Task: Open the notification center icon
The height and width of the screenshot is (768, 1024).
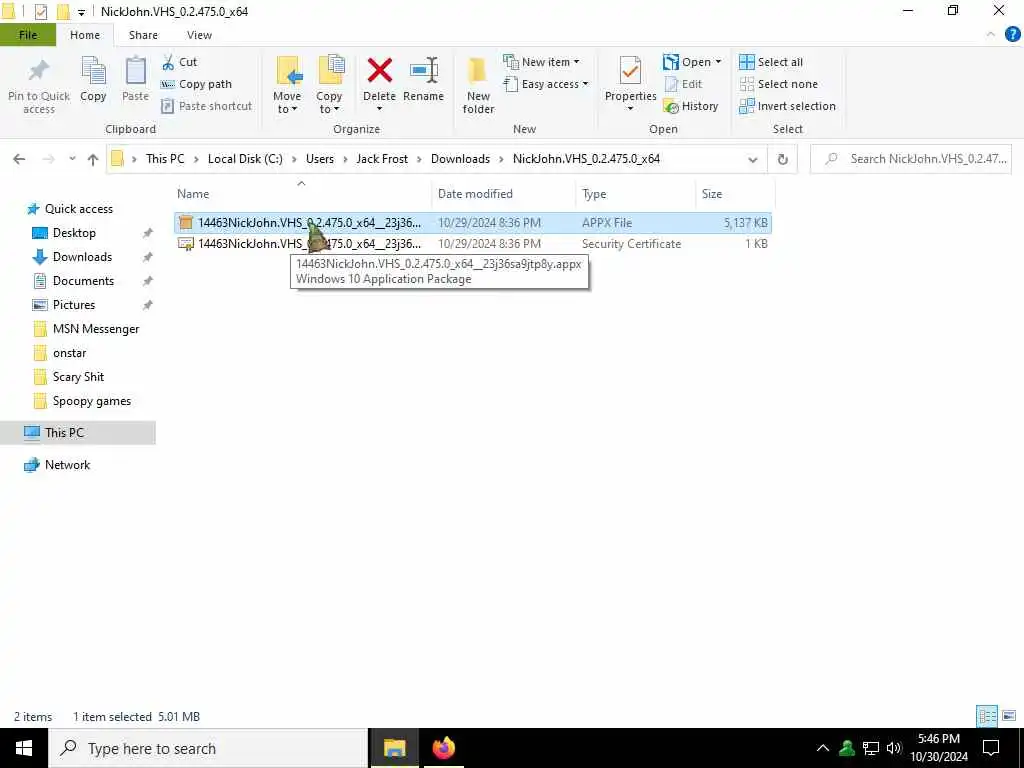Action: click(991, 748)
